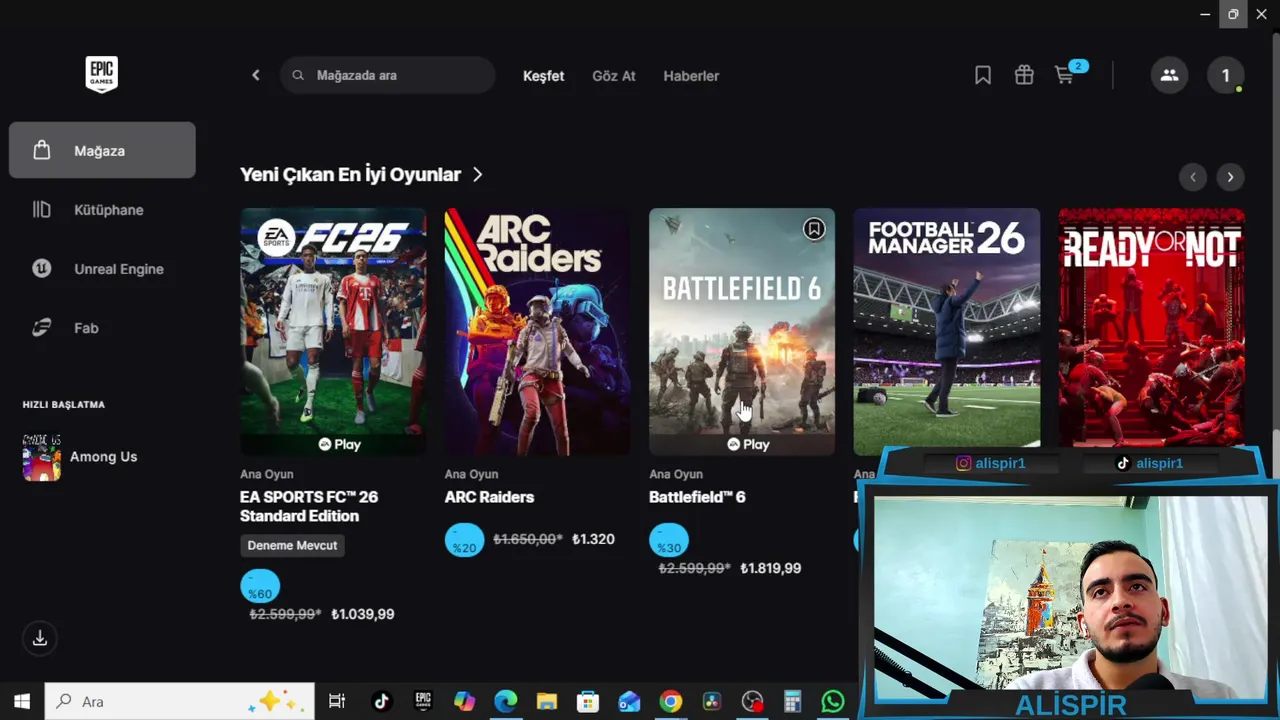Click the alispir1 Instagram handle overlay
The width and height of the screenshot is (1280, 720).
coord(990,463)
